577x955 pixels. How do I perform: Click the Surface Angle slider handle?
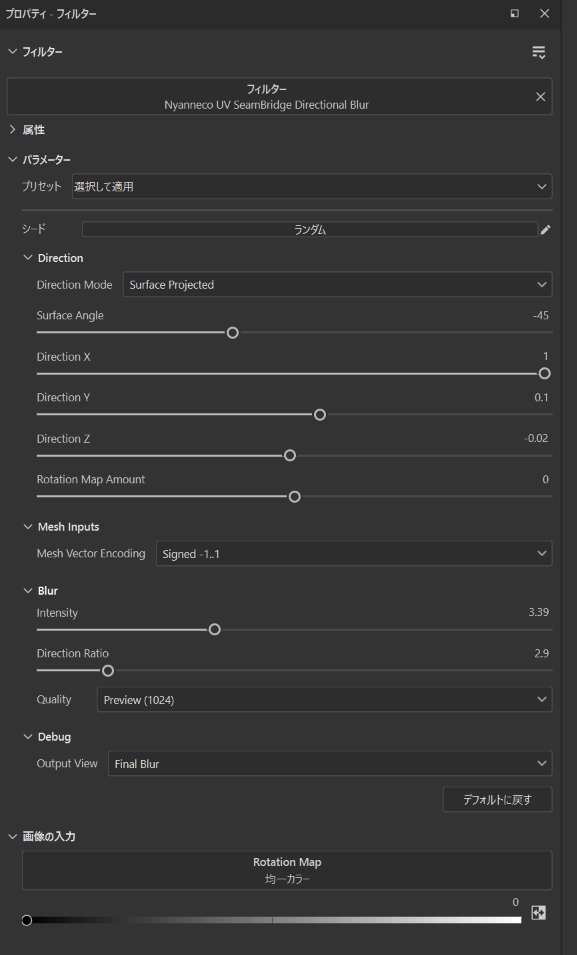[x=232, y=333]
